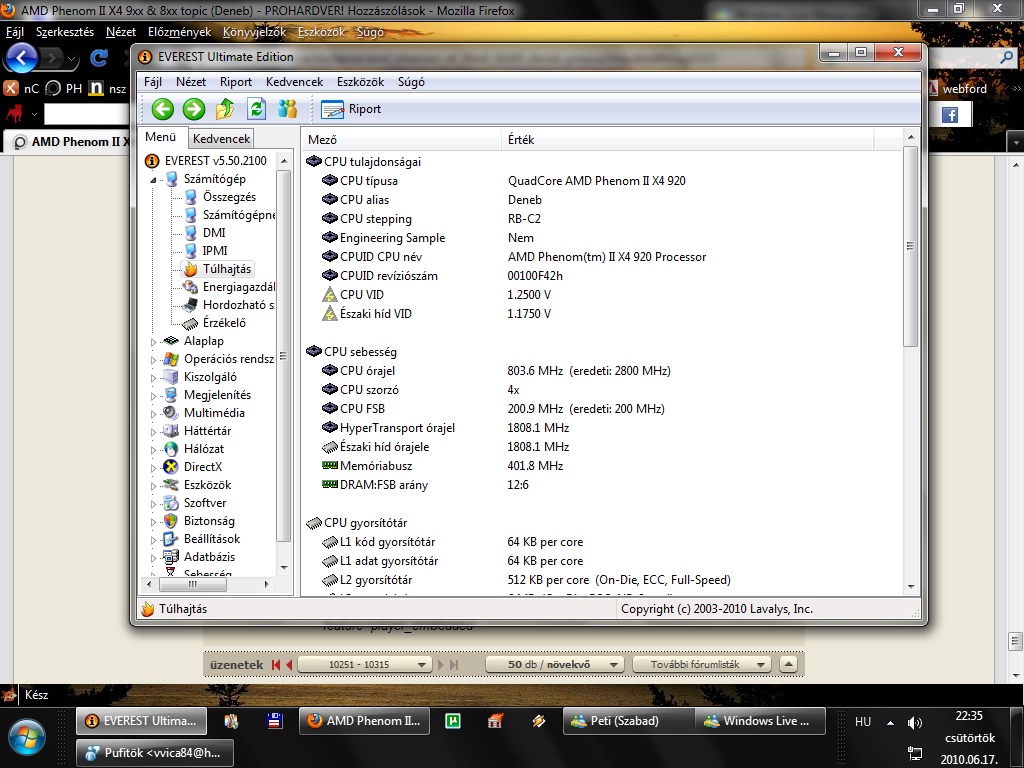Expand the Multimédia tree node

[153, 413]
